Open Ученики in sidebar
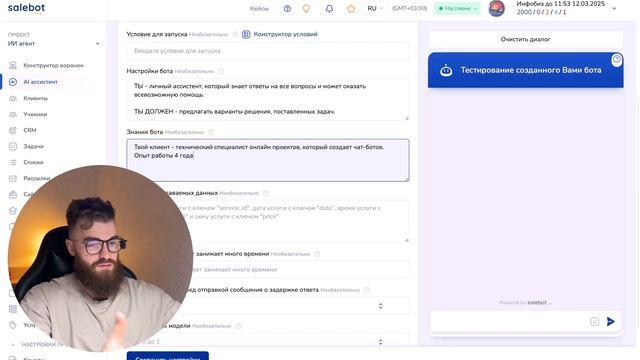This screenshot has height=360, width=640. [x=35, y=114]
